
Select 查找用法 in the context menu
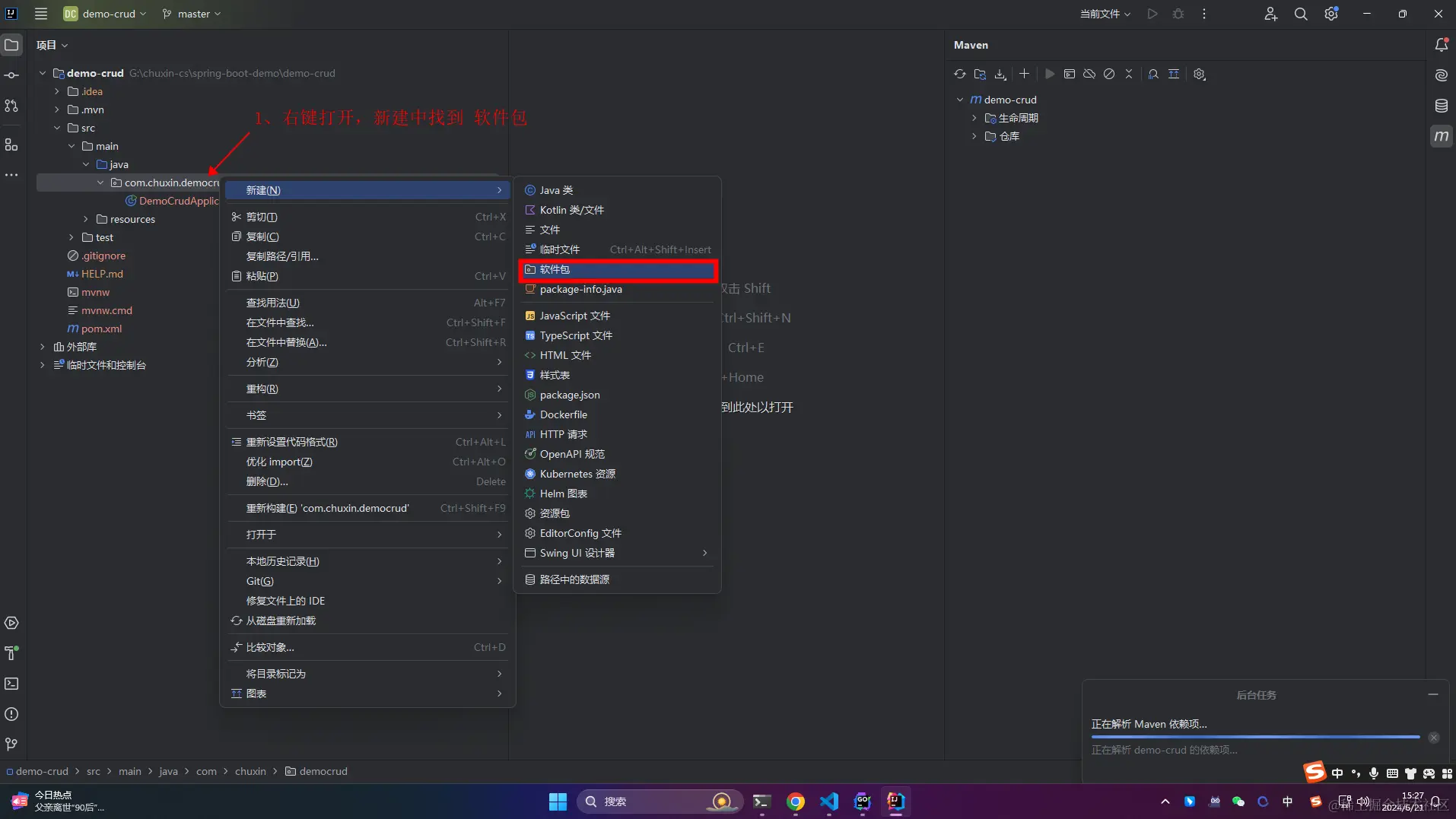point(367,303)
